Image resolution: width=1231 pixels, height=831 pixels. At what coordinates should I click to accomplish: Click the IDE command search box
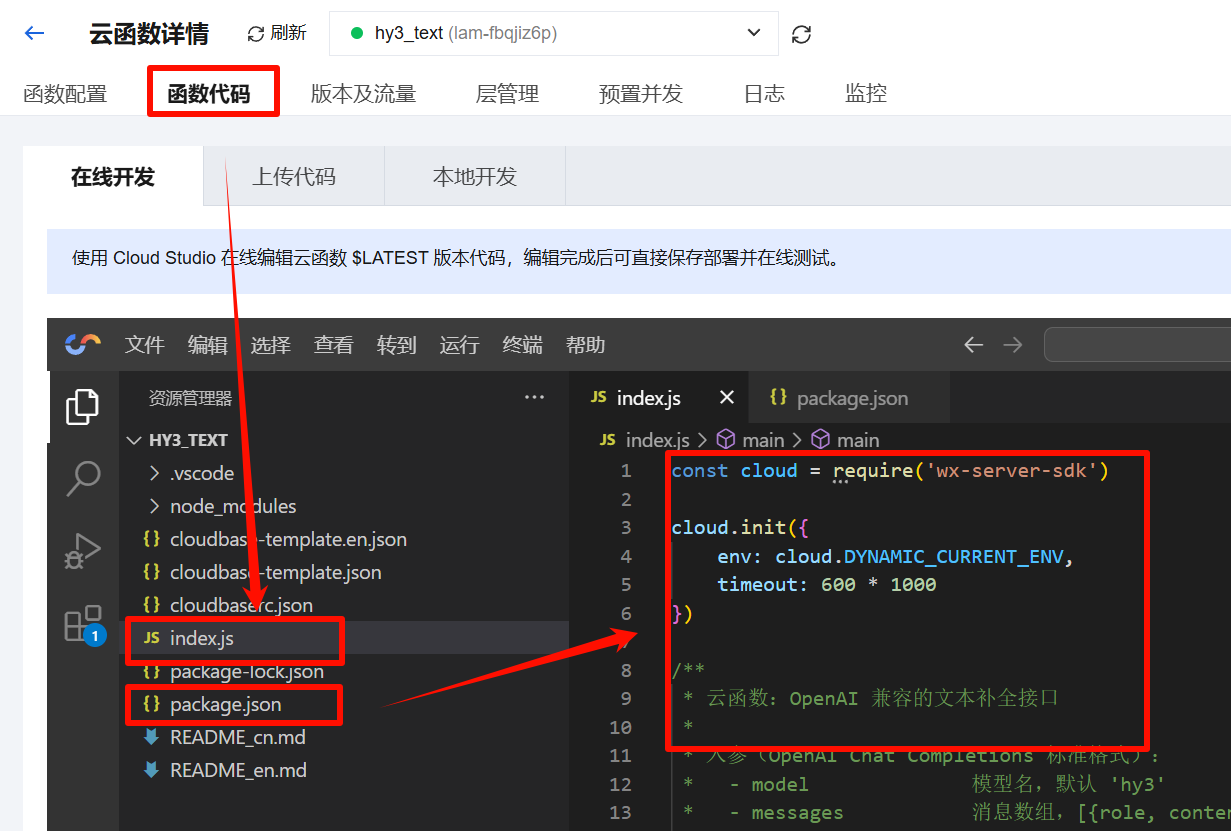click(1137, 345)
